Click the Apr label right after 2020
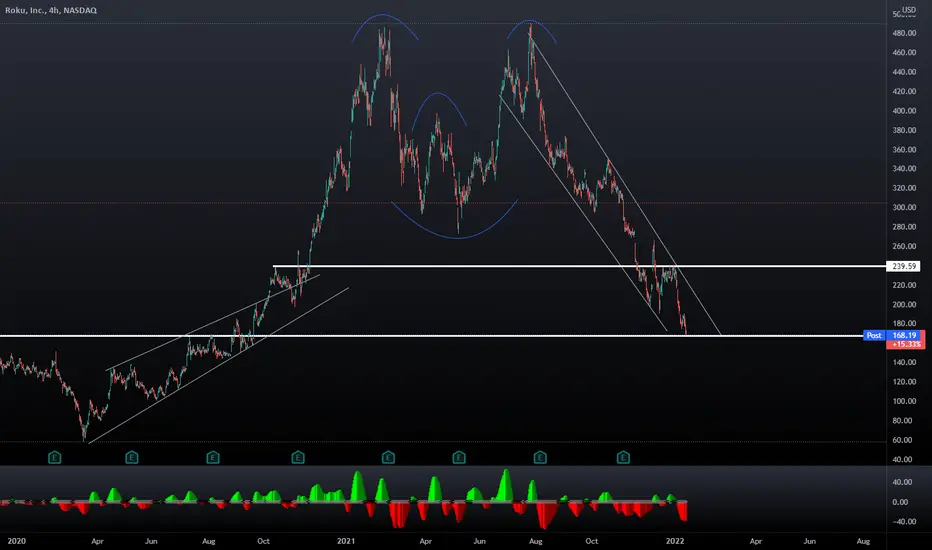Viewport: 932px width, 550px height. 97,541
